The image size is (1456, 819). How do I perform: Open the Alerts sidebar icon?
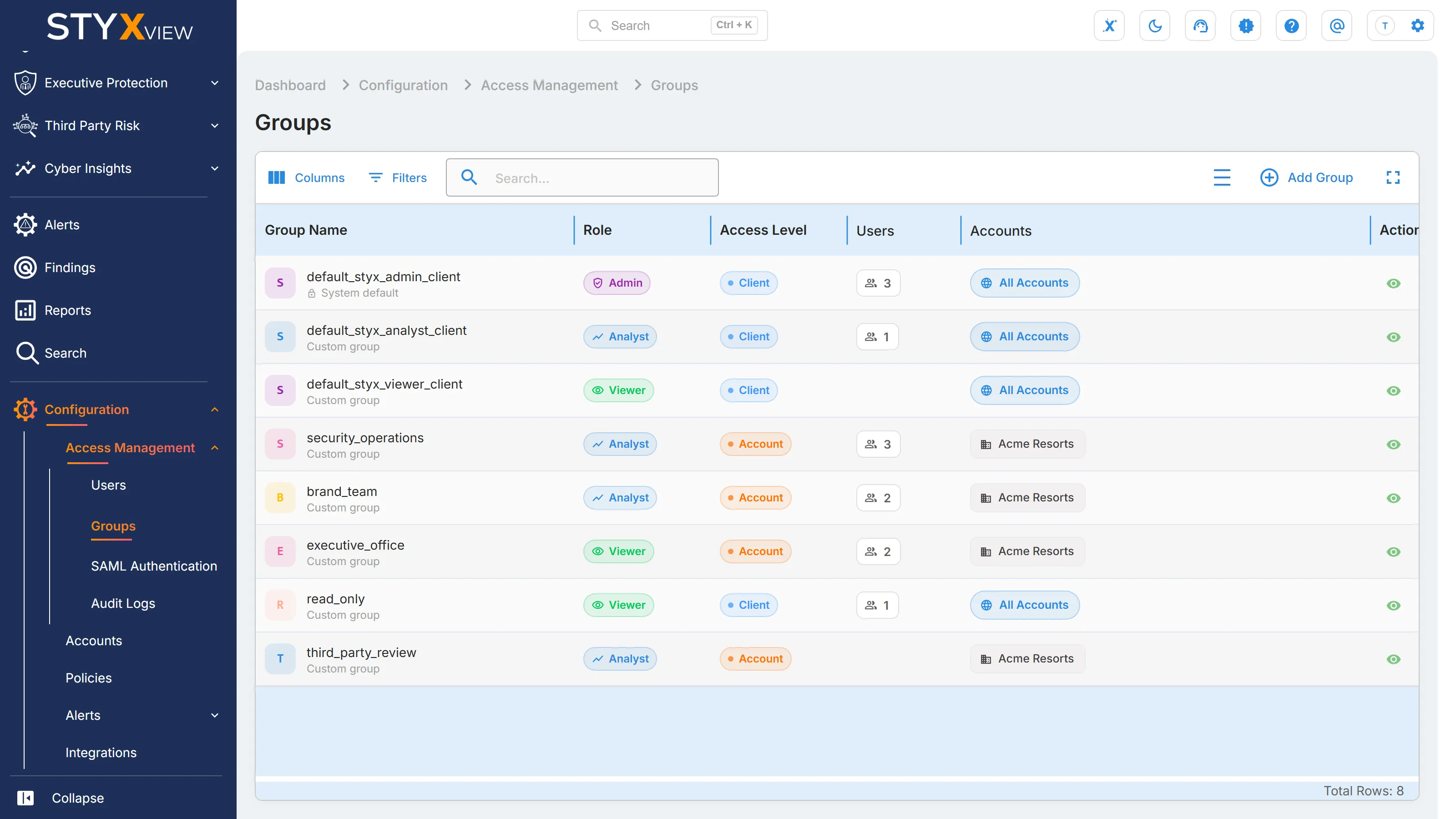pos(25,225)
